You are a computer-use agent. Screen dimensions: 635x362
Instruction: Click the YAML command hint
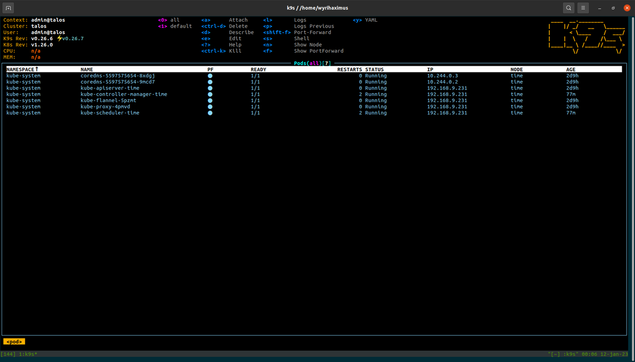[371, 20]
